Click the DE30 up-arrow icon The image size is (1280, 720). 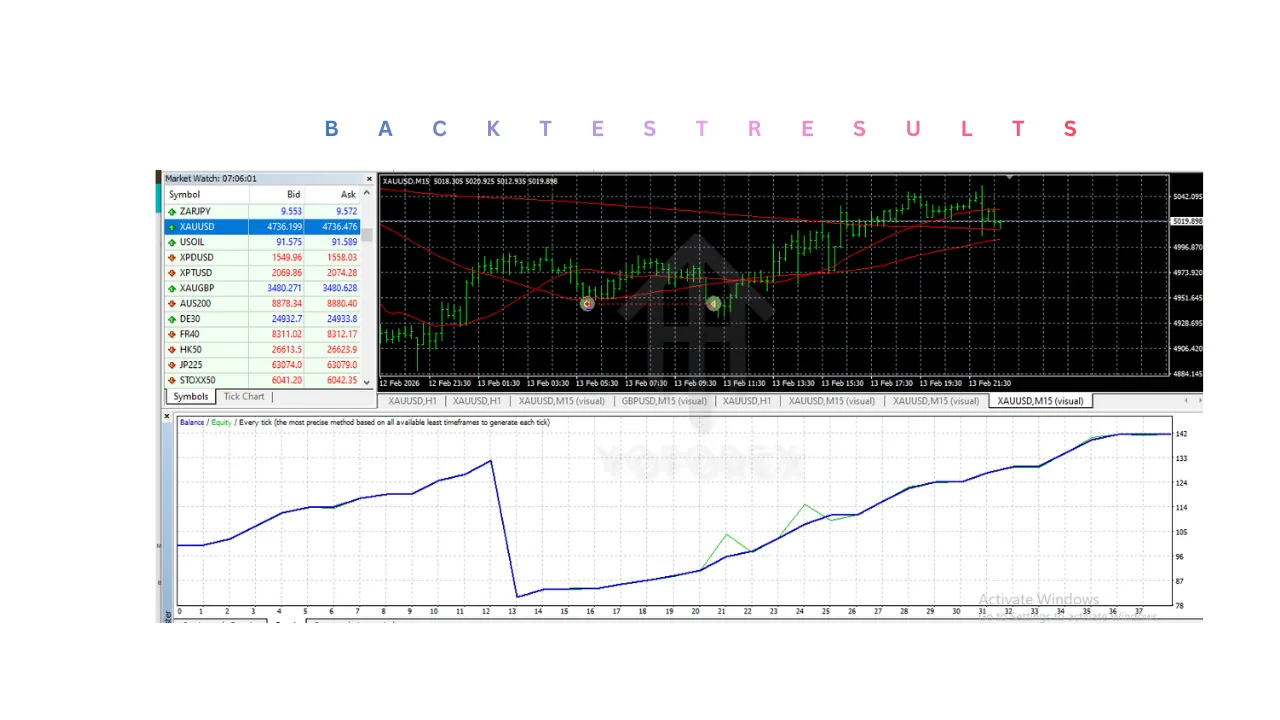click(x=172, y=319)
